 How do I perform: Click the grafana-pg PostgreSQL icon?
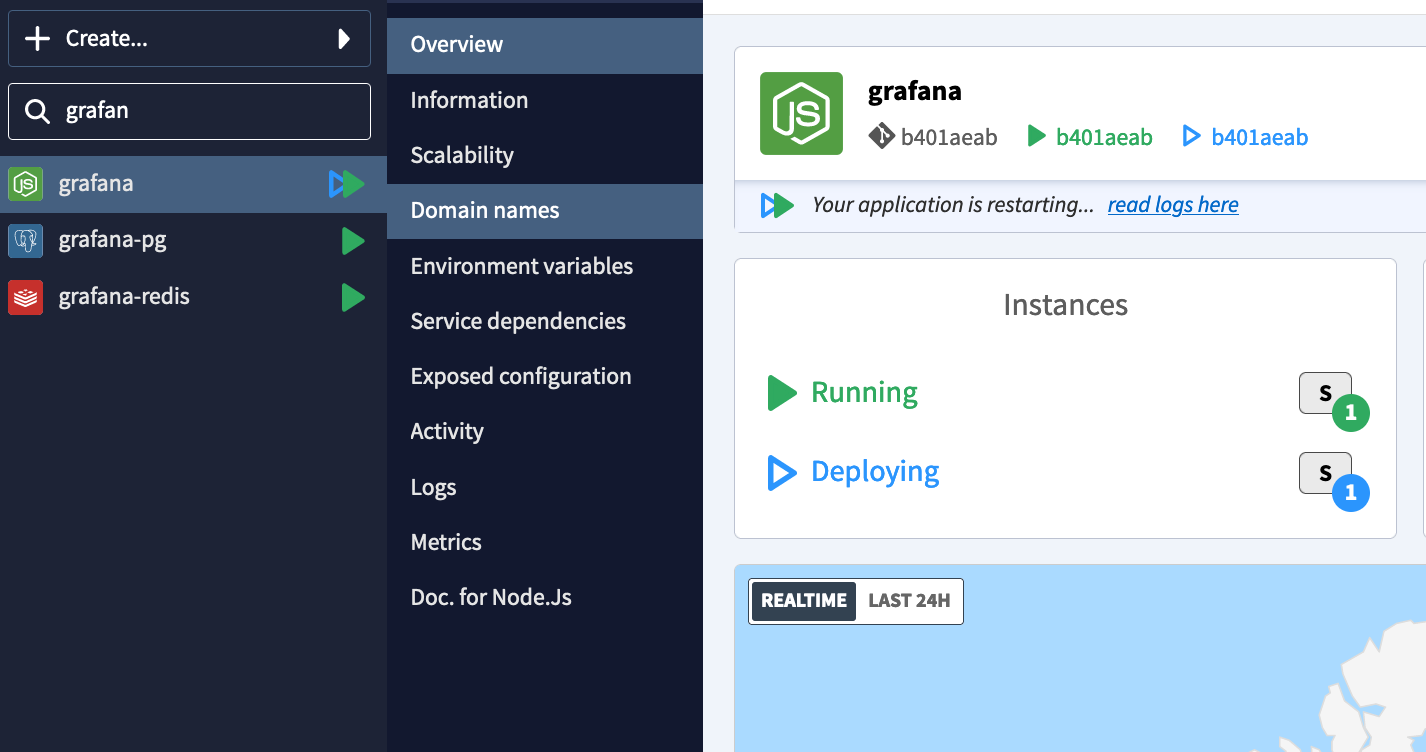tap(25, 241)
